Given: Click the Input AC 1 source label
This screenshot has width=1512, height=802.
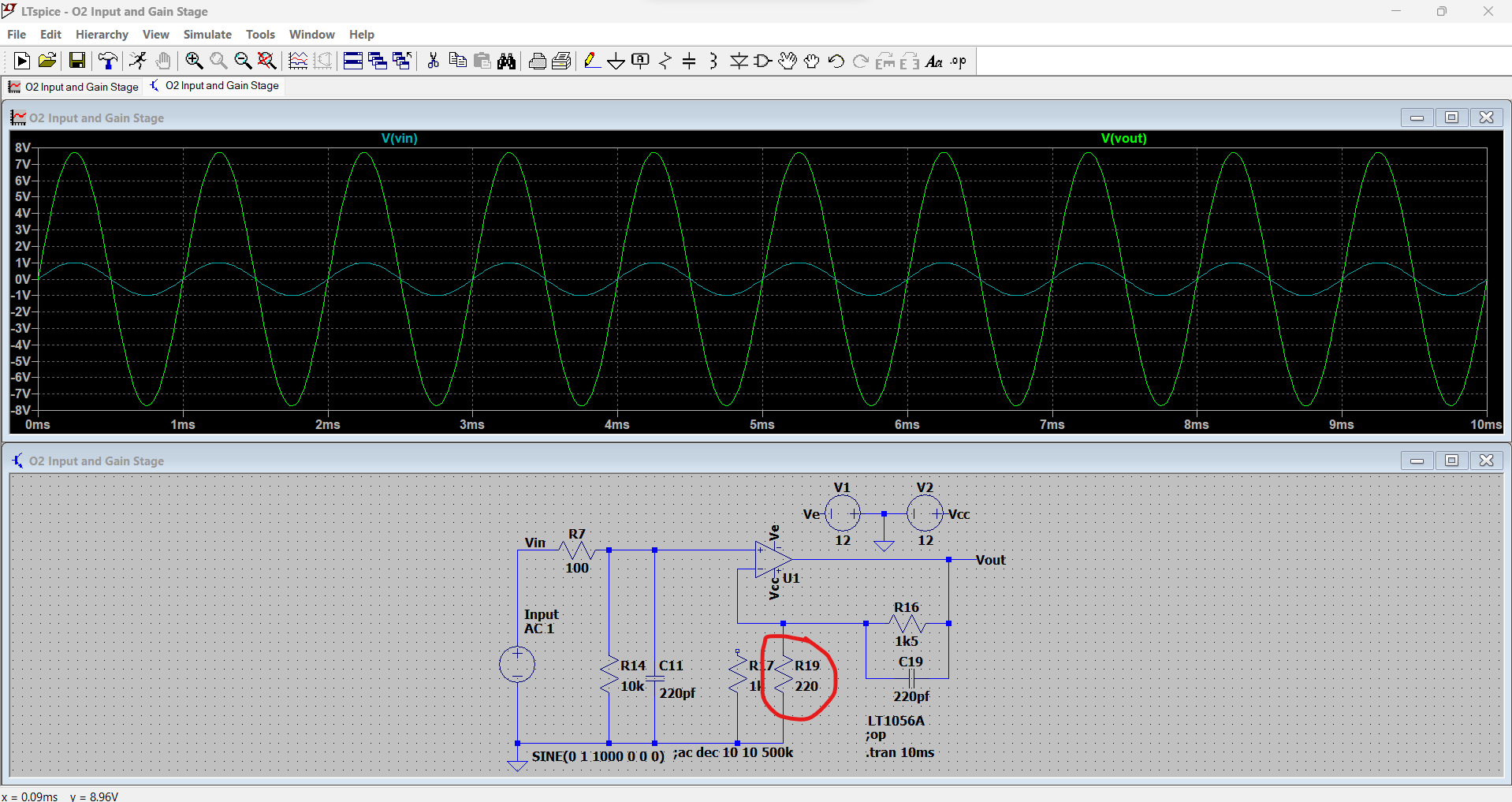Looking at the screenshot, I should coord(541,621).
